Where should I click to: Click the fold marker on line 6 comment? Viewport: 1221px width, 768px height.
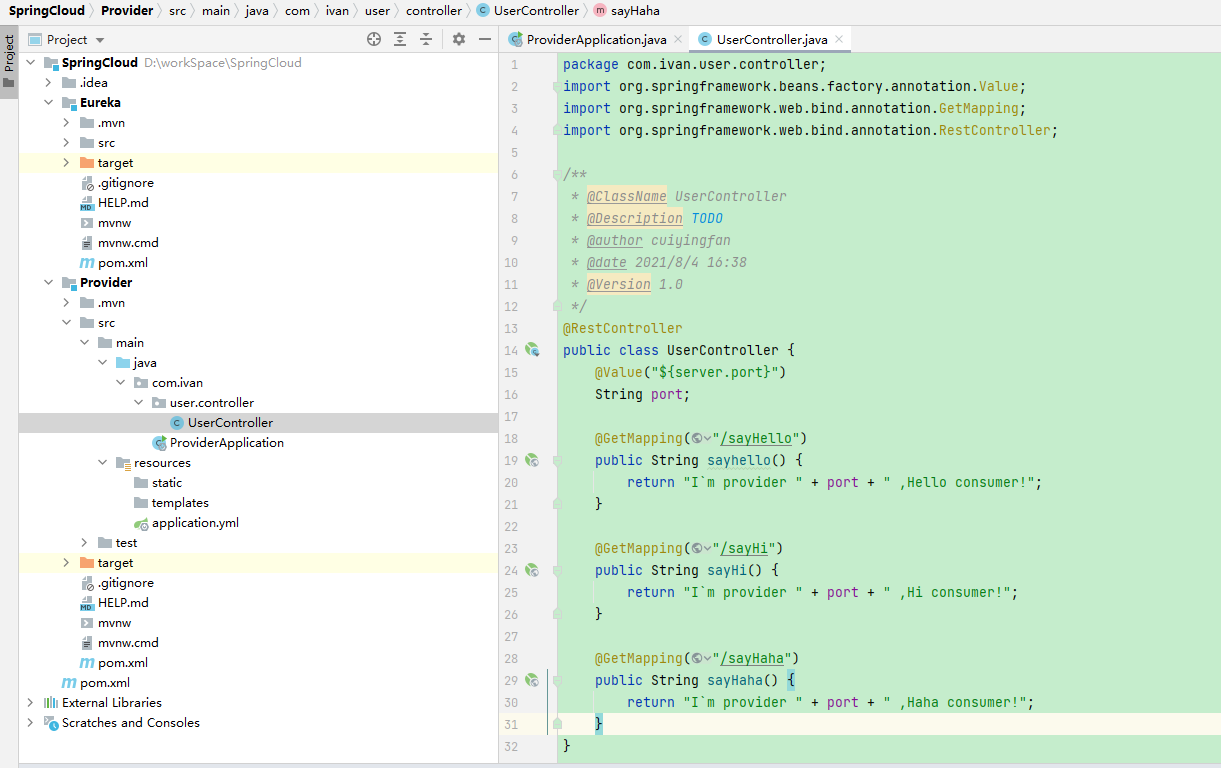click(557, 175)
